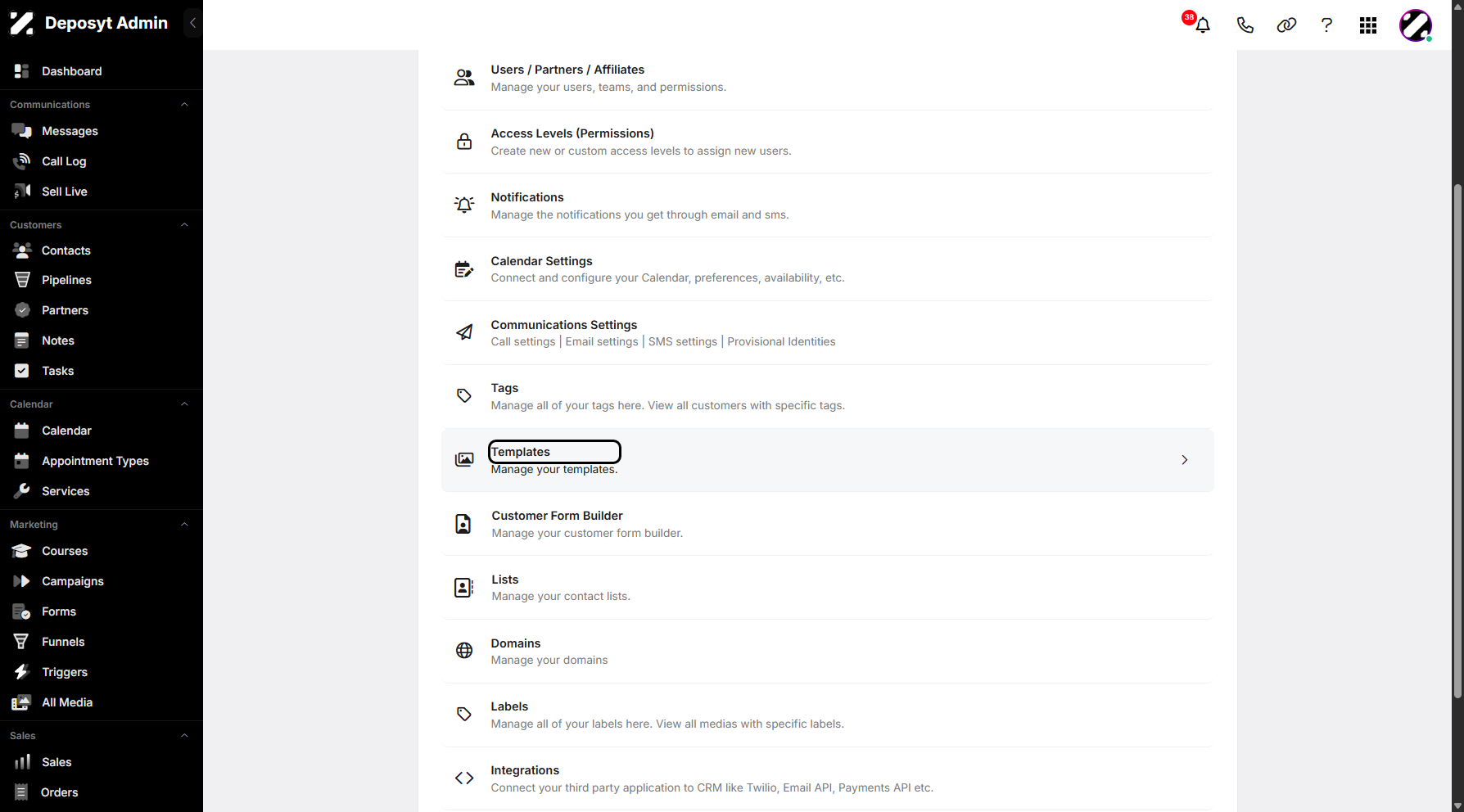1464x812 pixels.
Task: Click the Templates image icon
Action: point(464,460)
